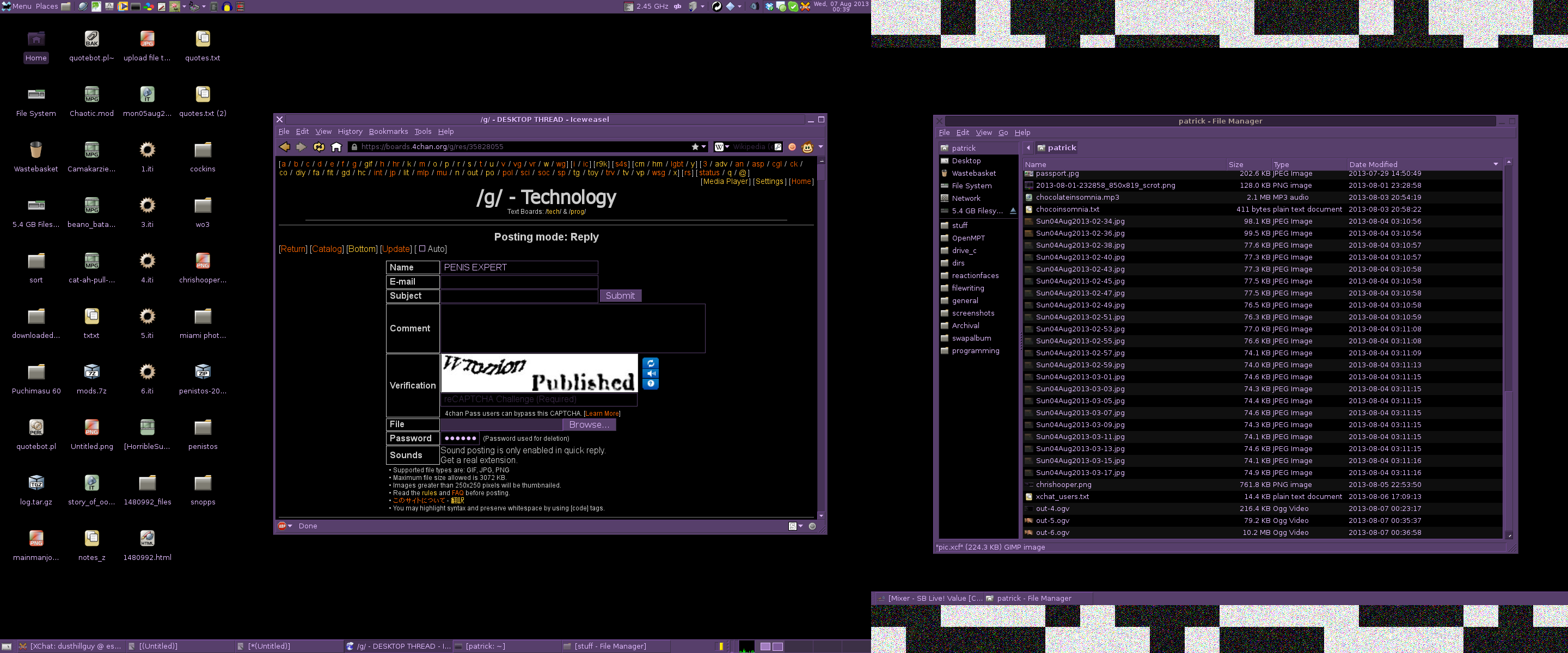Open the NoScript status bar dropdown
This screenshot has height=653, width=1568.
[x=800, y=526]
